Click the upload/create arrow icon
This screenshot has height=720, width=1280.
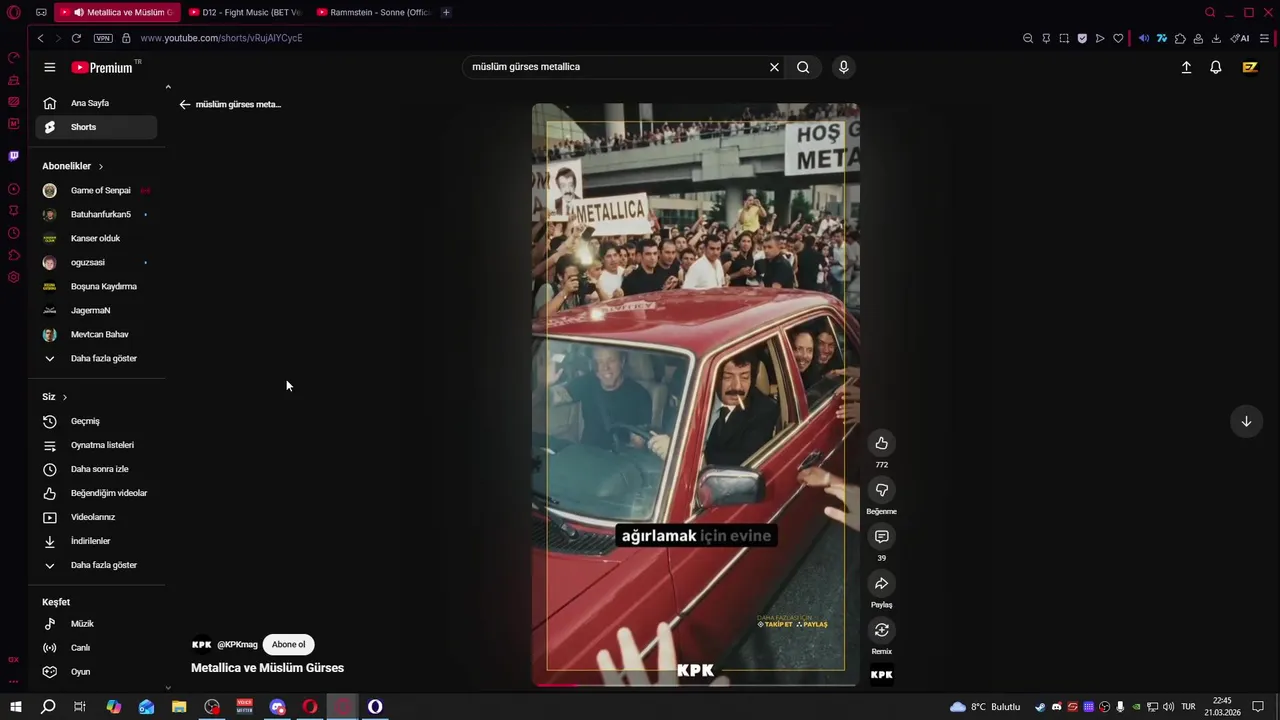[x=1186, y=67]
